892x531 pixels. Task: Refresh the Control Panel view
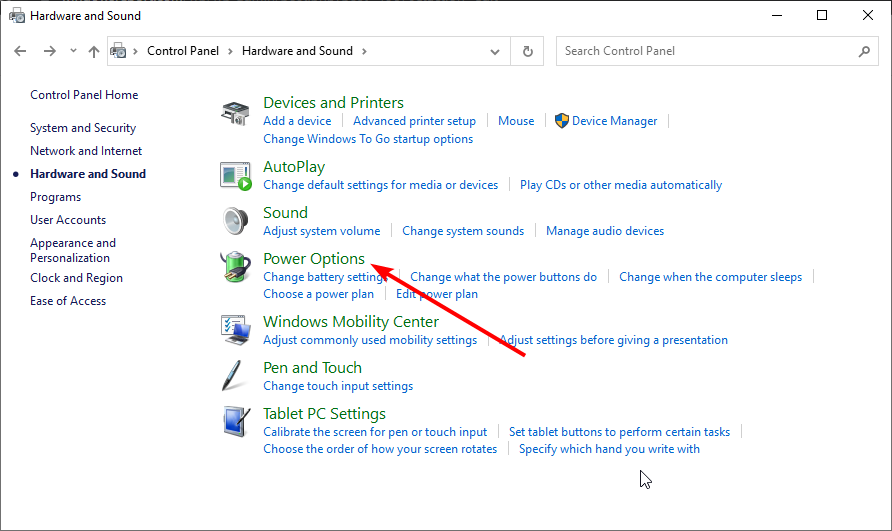pos(527,51)
